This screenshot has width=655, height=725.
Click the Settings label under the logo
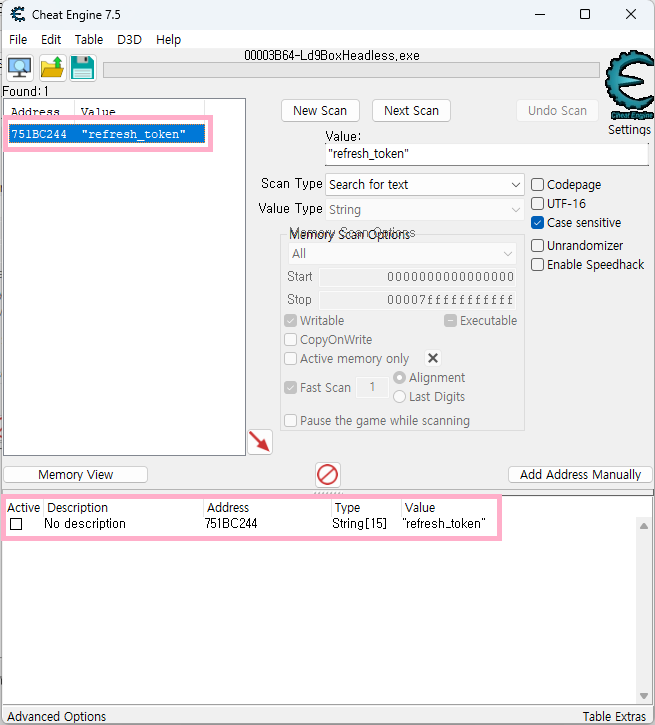[x=629, y=129]
